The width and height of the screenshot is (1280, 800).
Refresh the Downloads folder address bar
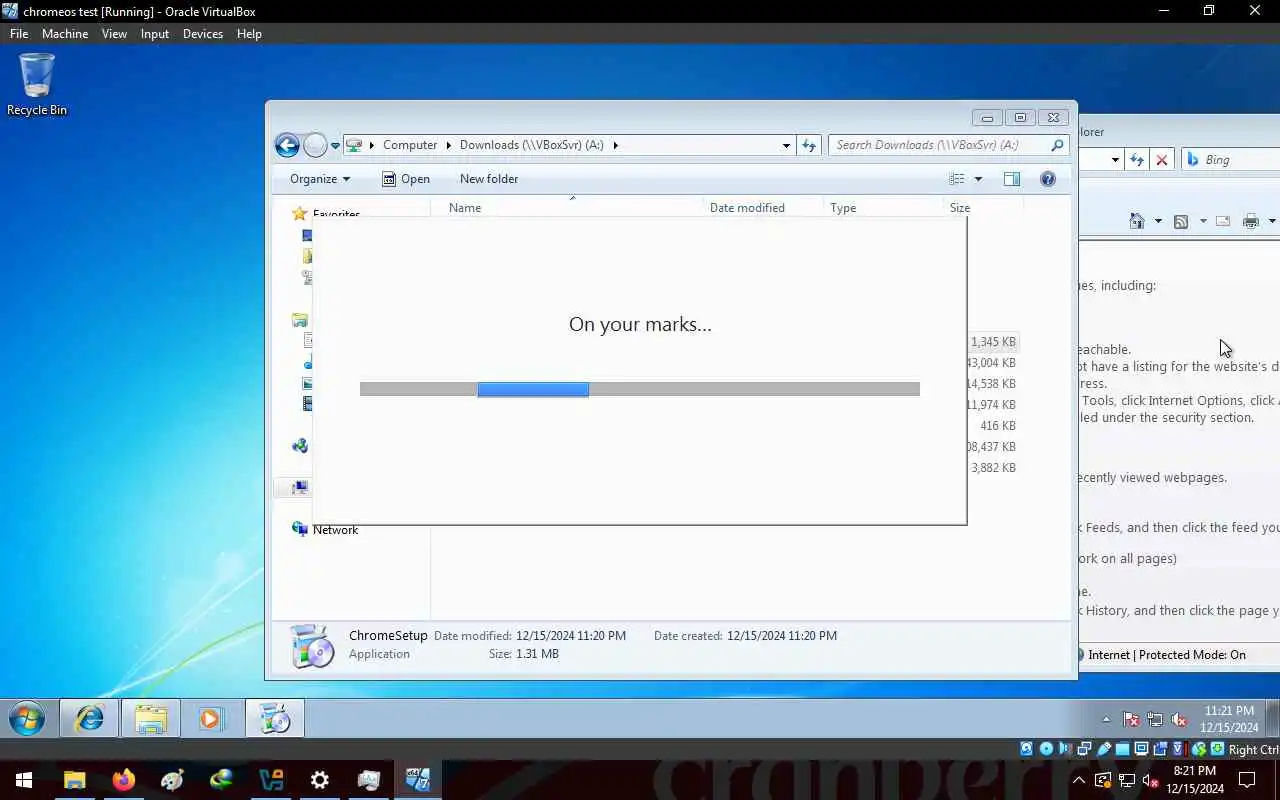[x=809, y=145]
